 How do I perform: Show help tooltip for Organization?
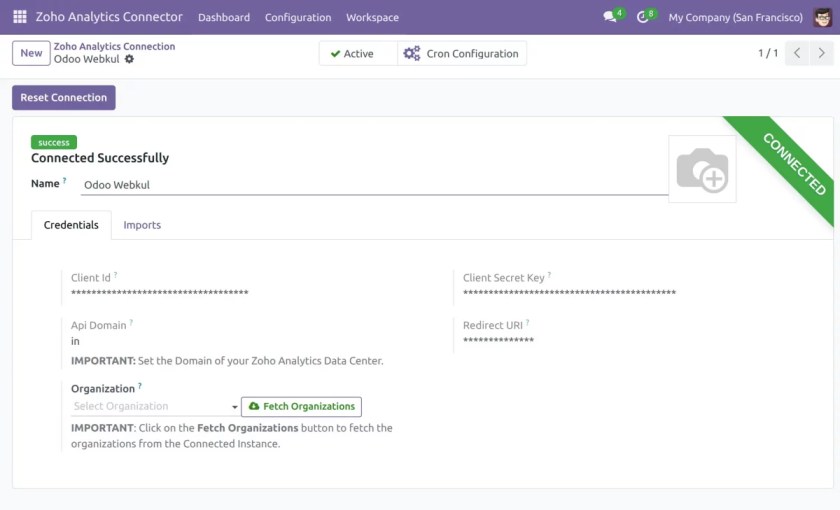coord(140,386)
